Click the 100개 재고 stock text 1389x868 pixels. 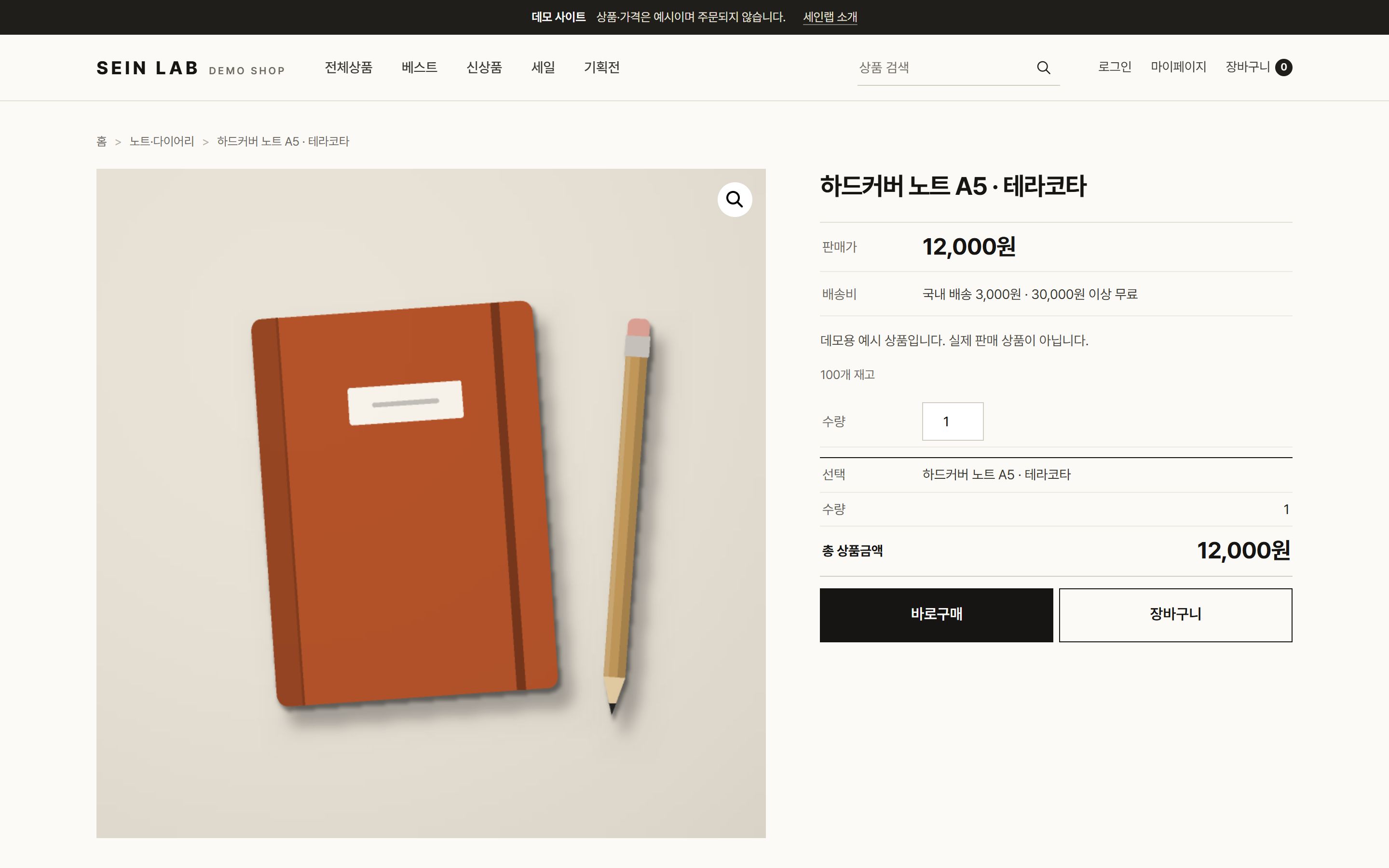tap(847, 375)
